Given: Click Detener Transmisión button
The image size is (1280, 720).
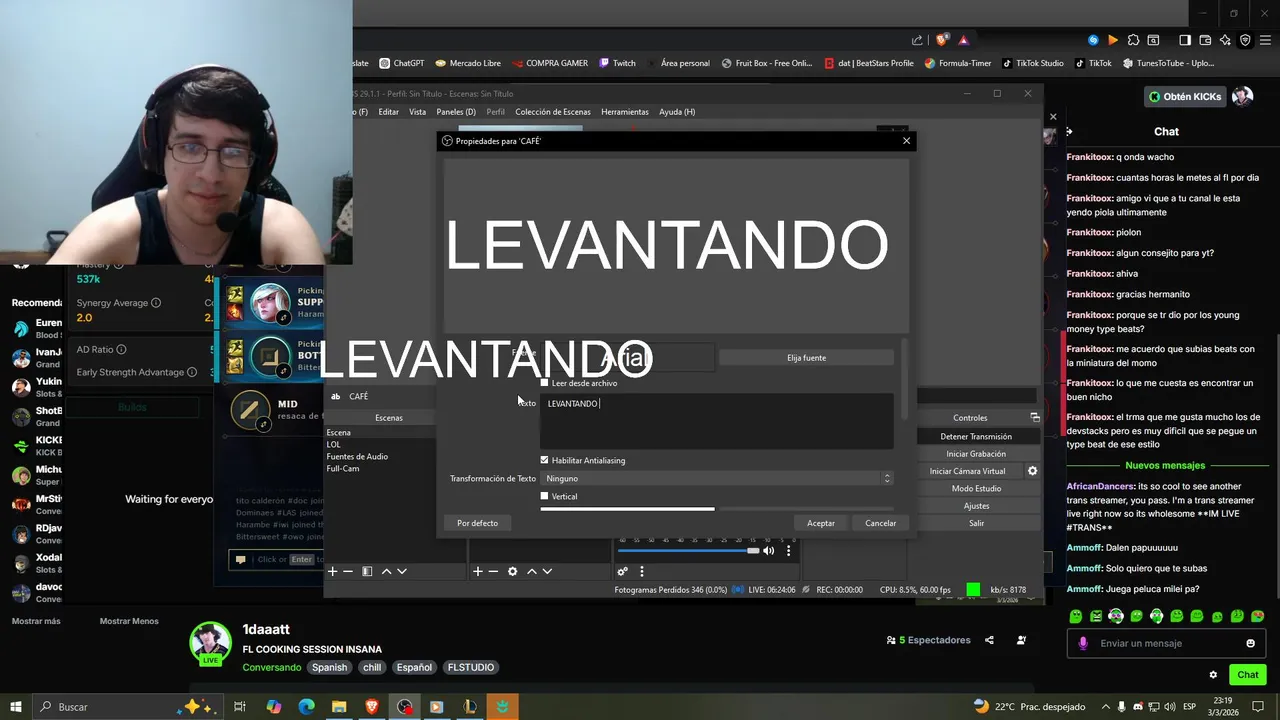Looking at the screenshot, I should click(x=976, y=436).
